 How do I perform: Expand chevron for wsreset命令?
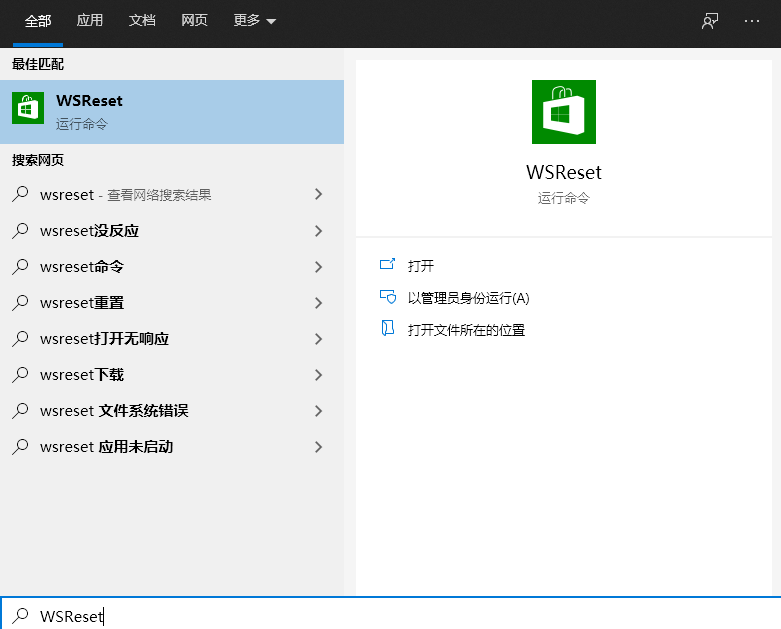coord(319,266)
